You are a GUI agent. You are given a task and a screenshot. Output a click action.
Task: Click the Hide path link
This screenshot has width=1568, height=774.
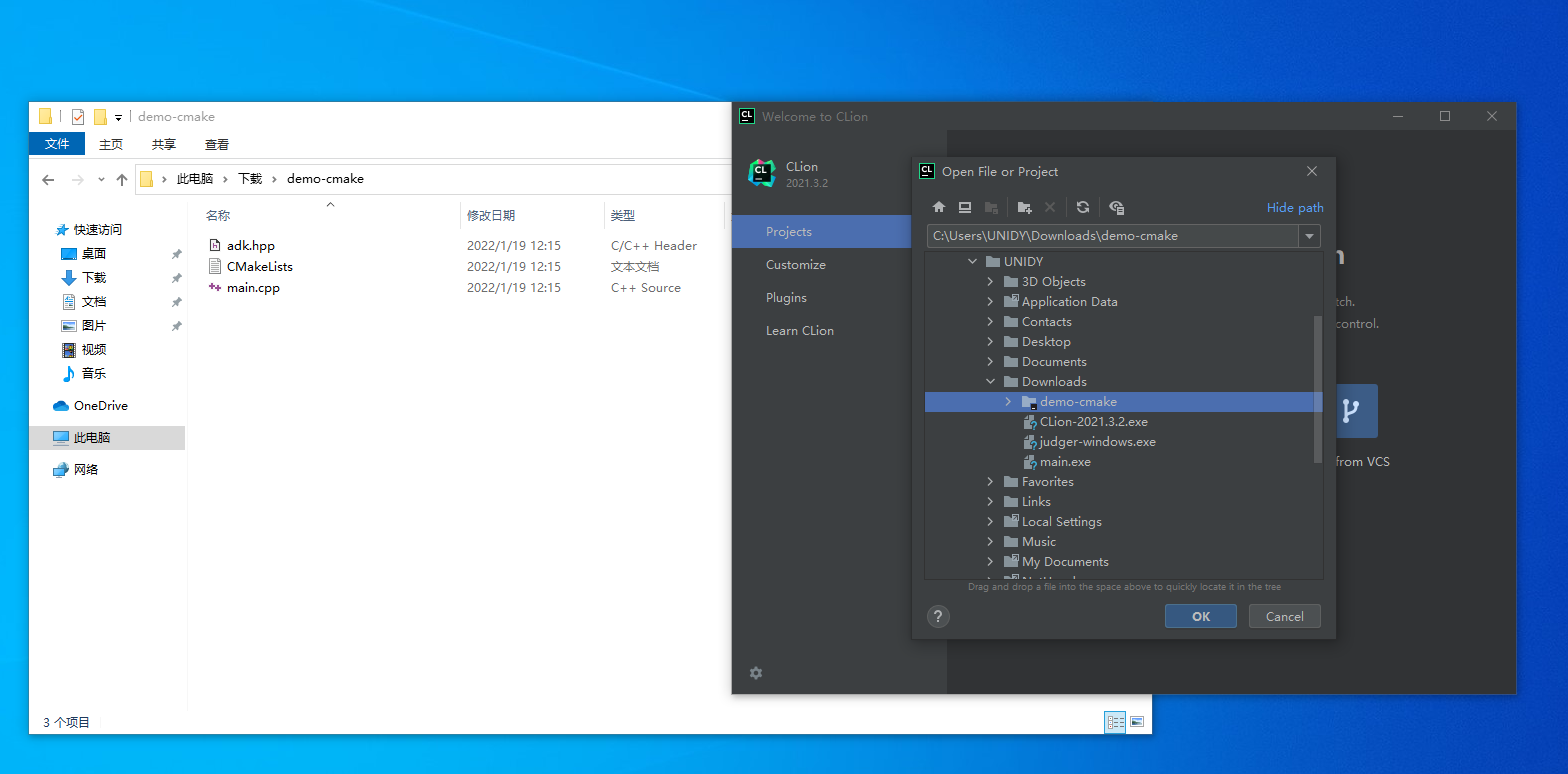(x=1295, y=208)
